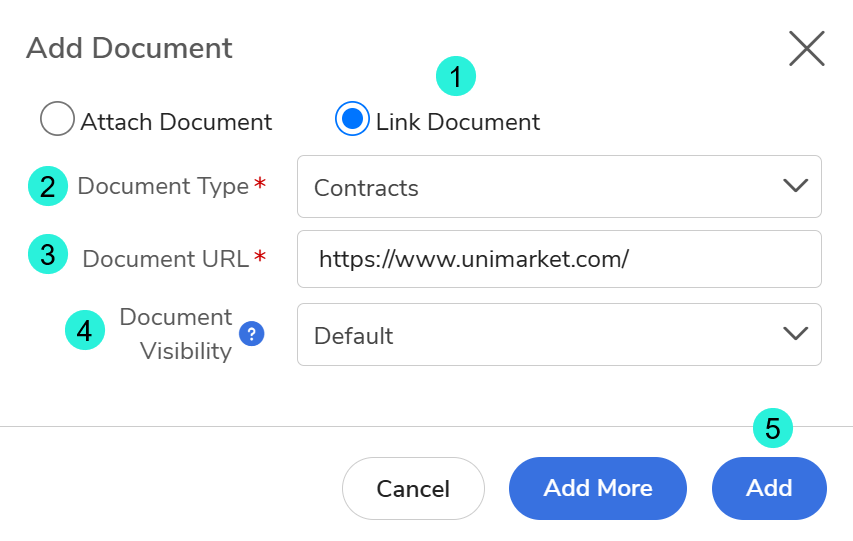Select the Link Document radio button
Image resolution: width=853 pixels, height=541 pixels.
[353, 118]
